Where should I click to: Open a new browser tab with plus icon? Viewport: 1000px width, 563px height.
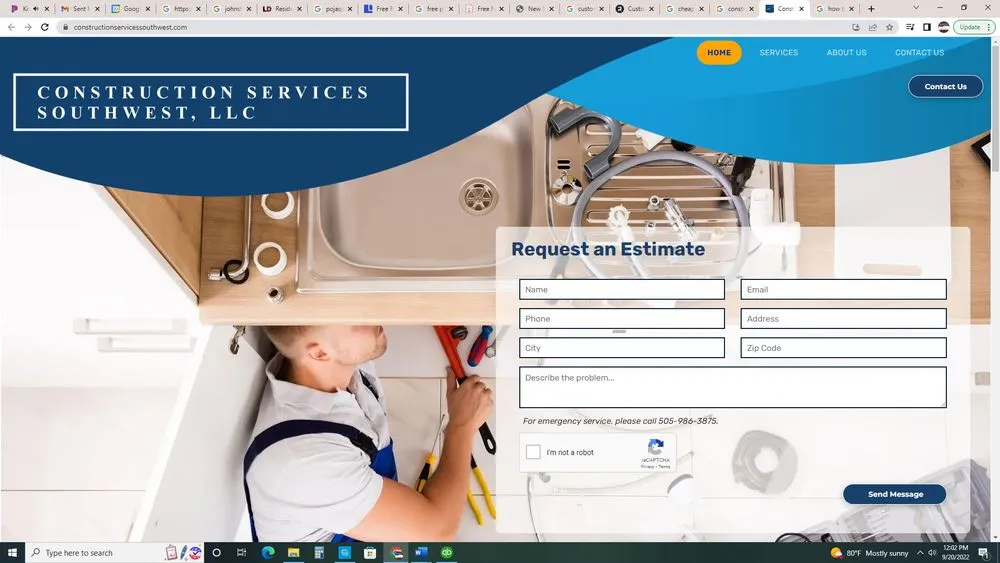(x=871, y=9)
